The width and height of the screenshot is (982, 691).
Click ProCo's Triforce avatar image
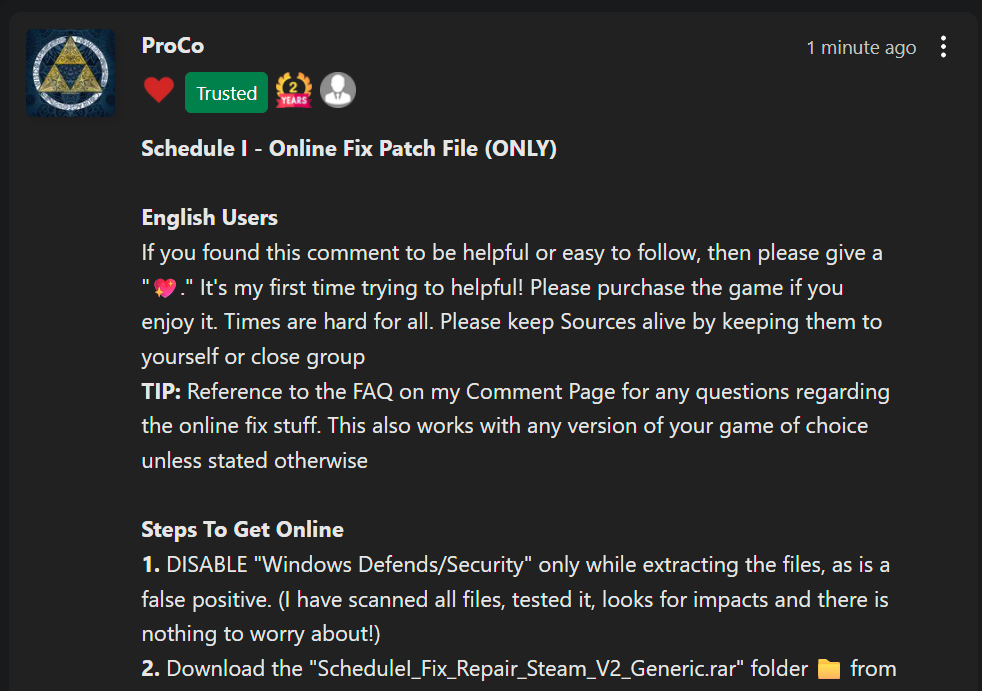coord(70,73)
